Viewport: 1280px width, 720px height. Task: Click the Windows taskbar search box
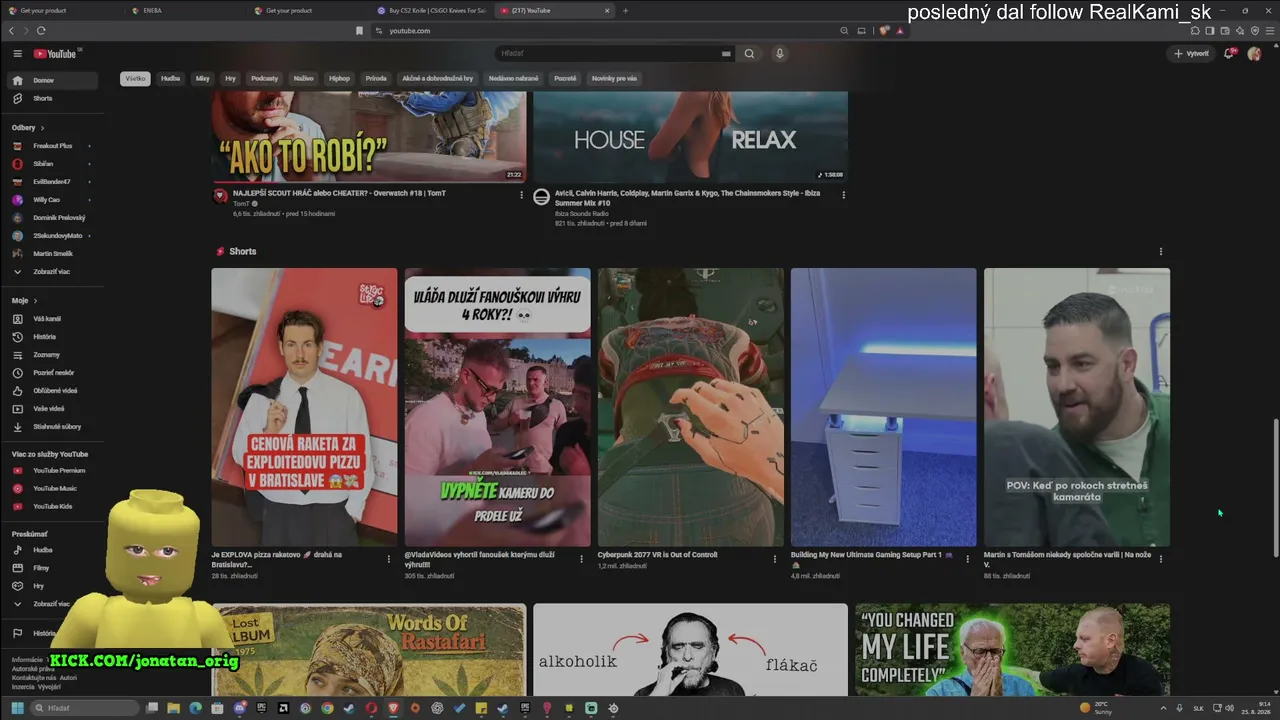(x=86, y=708)
